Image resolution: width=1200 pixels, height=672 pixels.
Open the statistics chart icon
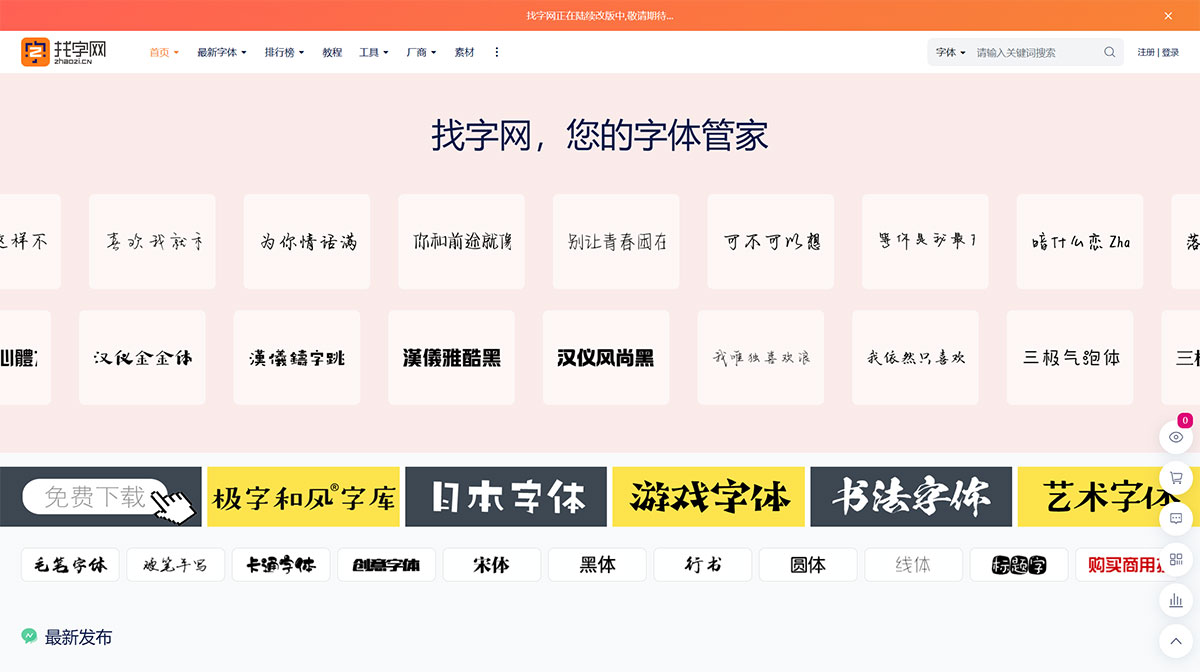tap(1176, 600)
